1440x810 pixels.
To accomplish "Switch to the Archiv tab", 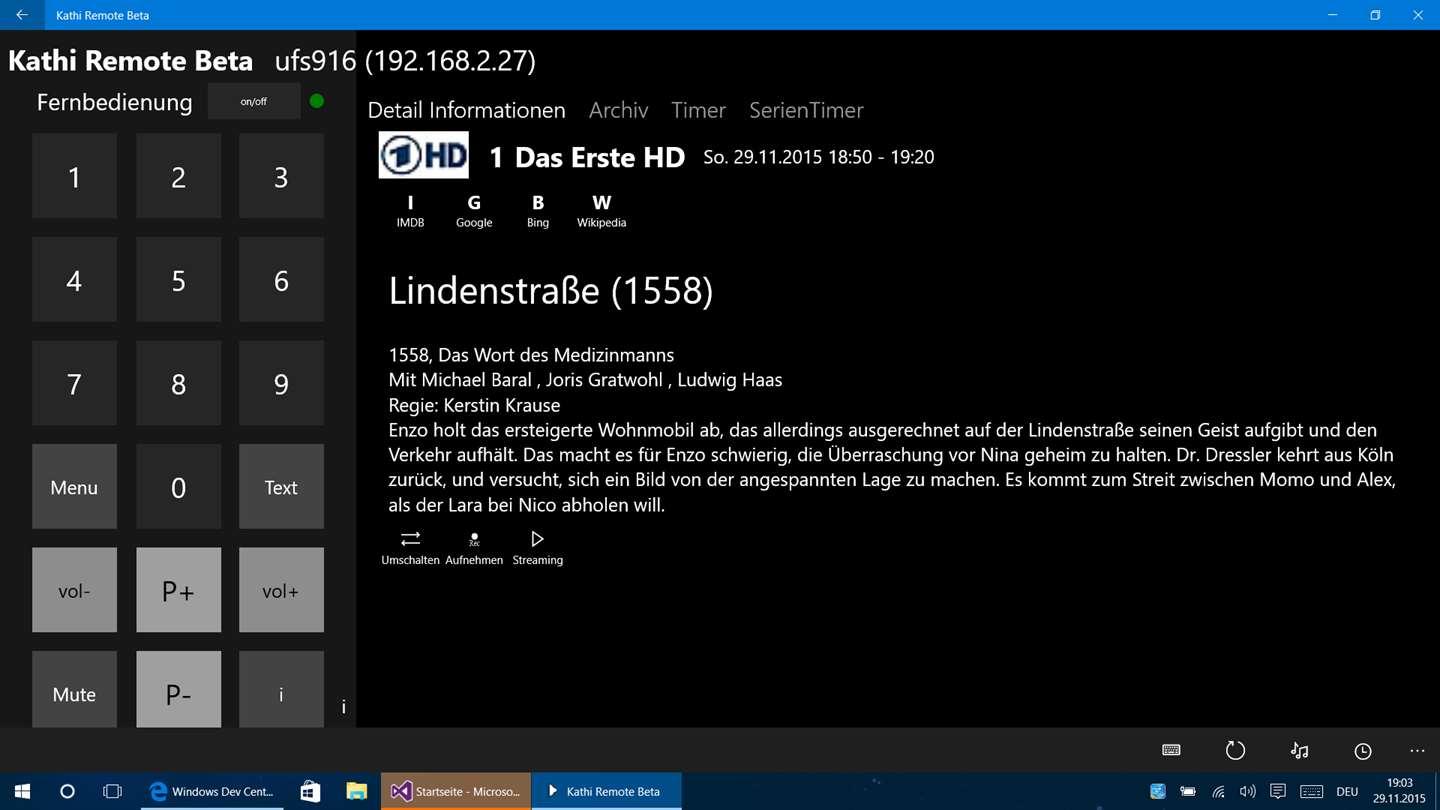I will (x=618, y=110).
